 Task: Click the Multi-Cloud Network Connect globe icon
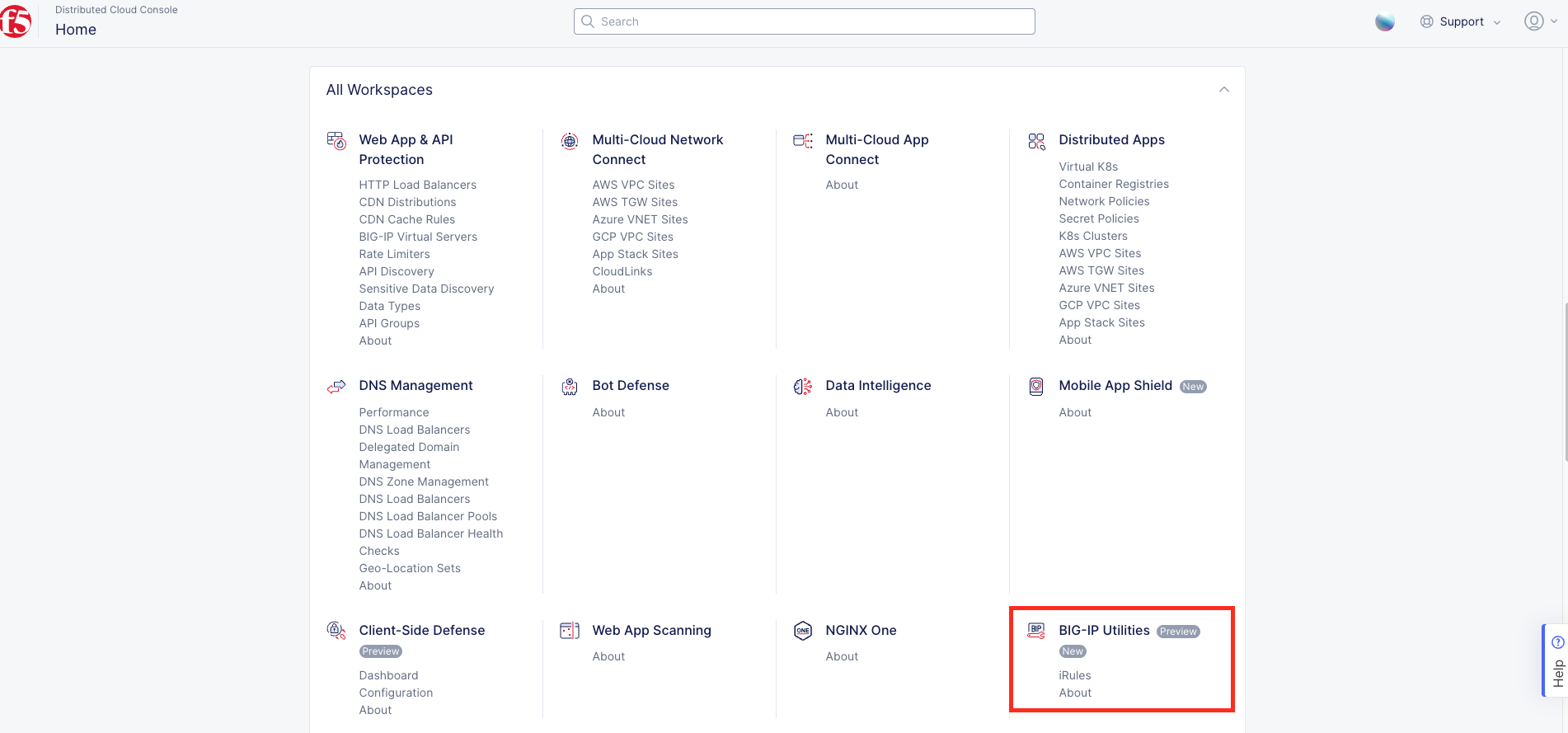tap(570, 141)
